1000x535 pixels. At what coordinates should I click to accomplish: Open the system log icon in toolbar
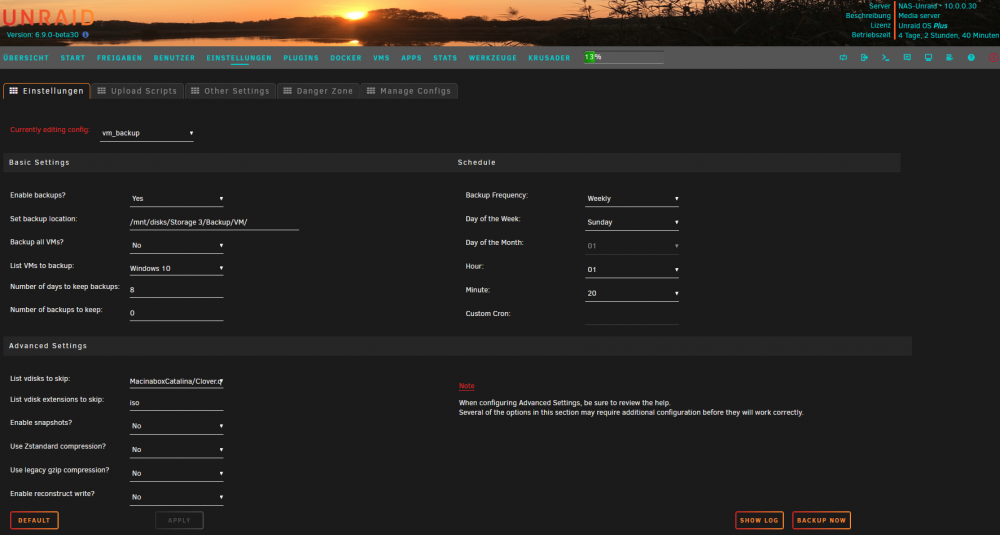(x=949, y=57)
